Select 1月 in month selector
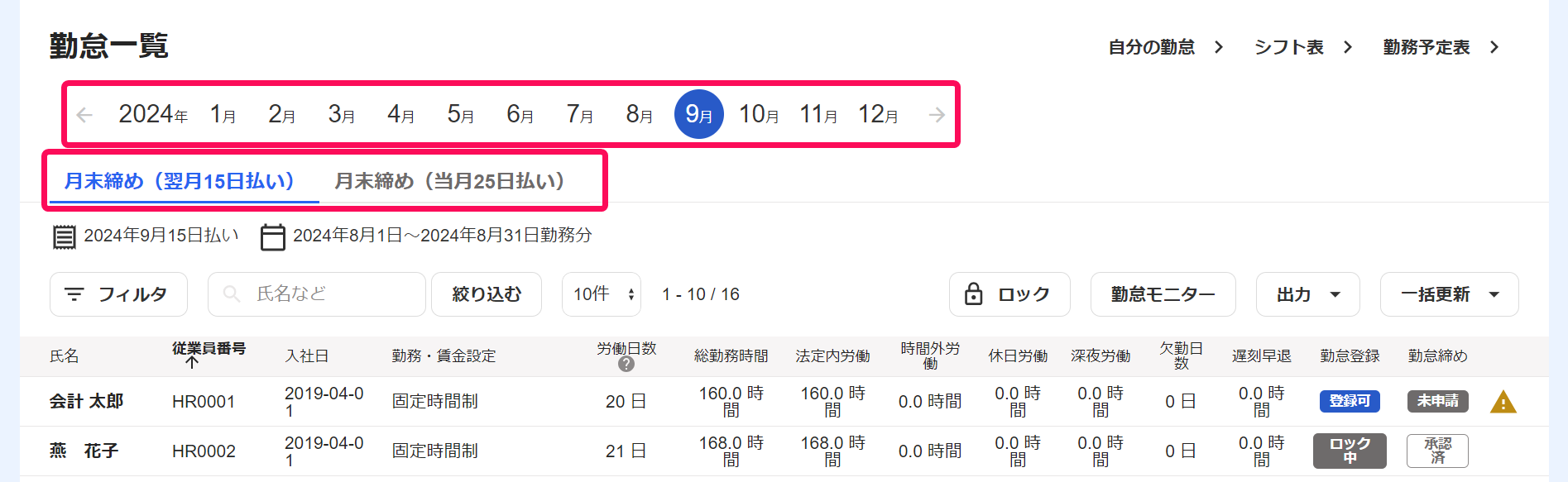1568x482 pixels. point(223,114)
